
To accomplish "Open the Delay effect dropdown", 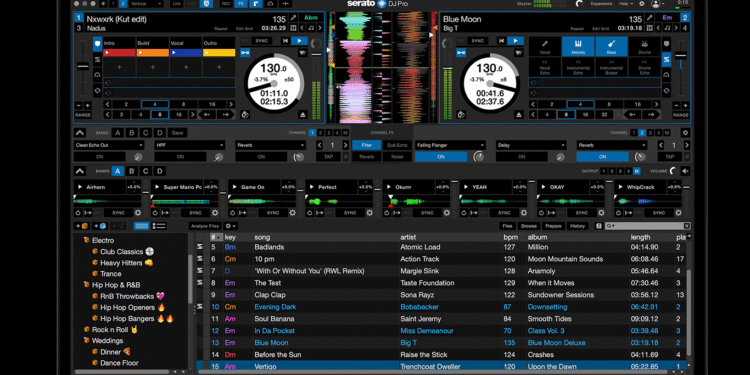I will (531, 145).
